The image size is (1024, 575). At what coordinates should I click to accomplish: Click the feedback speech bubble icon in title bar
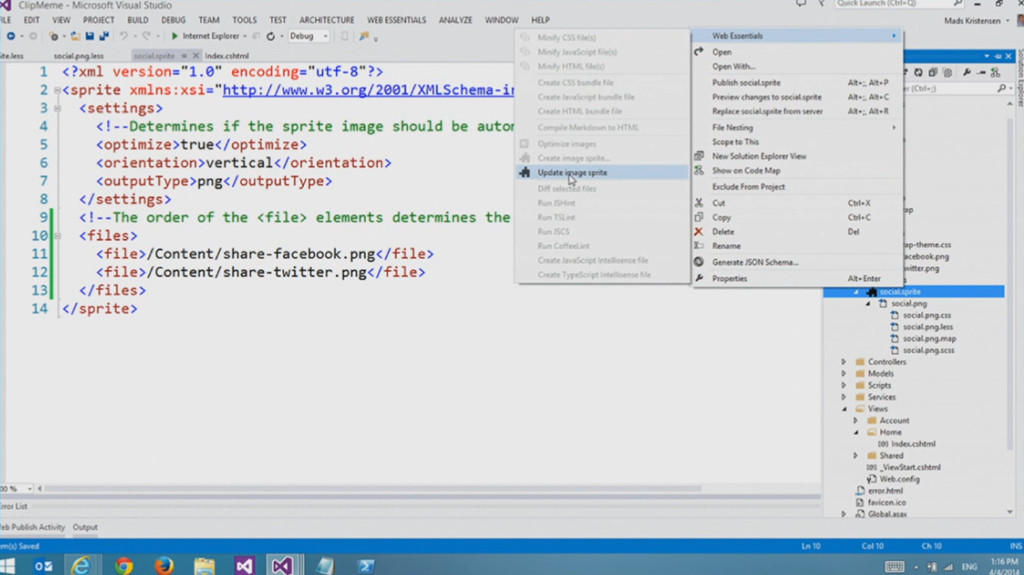[x=801, y=4]
